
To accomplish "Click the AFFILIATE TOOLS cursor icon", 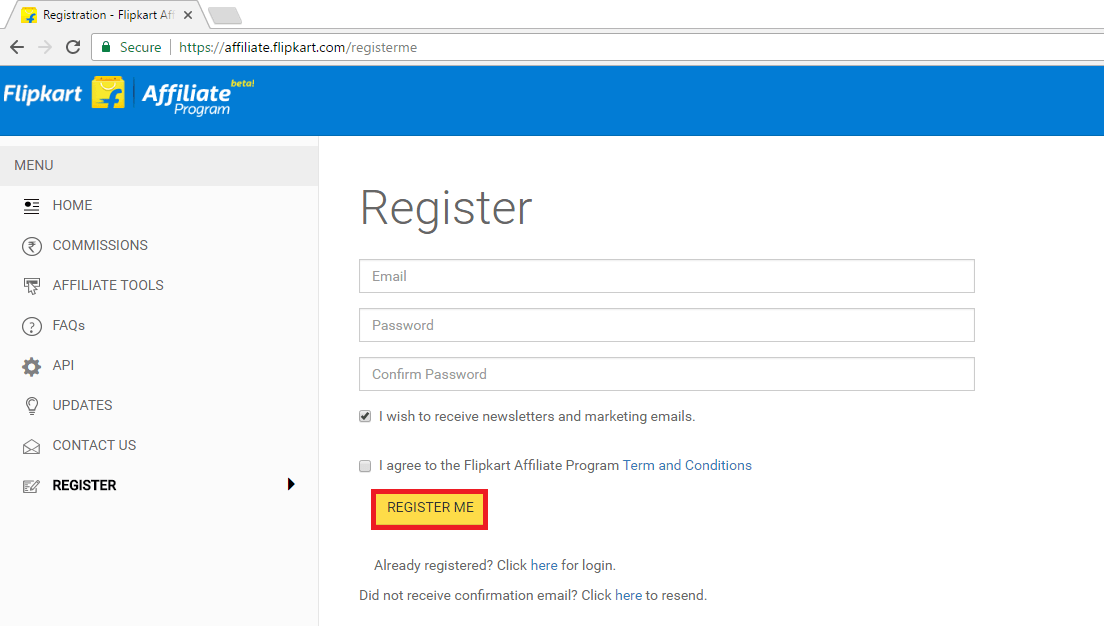I will coord(32,286).
